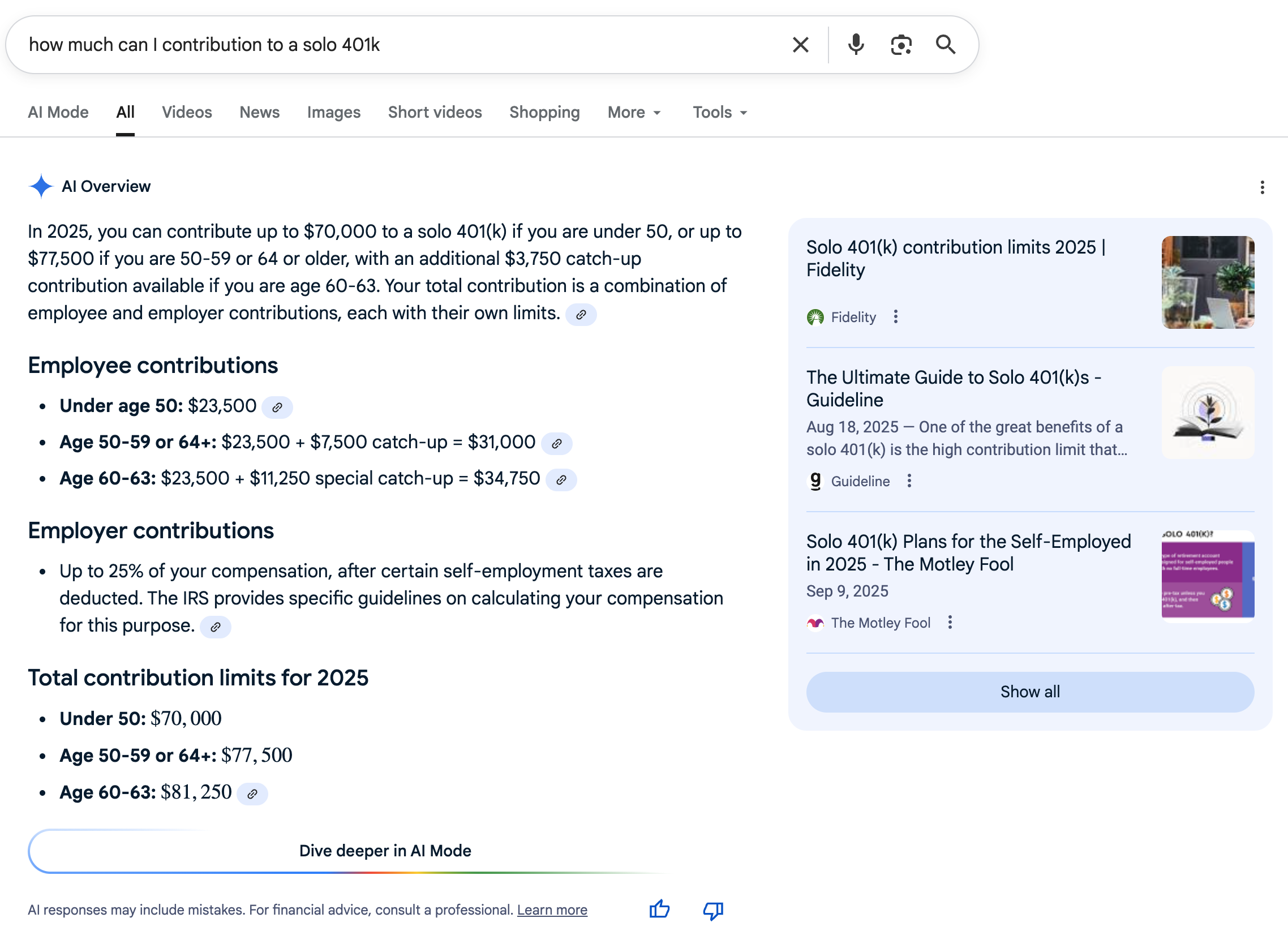
Task: Open the More search categories dropdown
Action: pos(634,113)
